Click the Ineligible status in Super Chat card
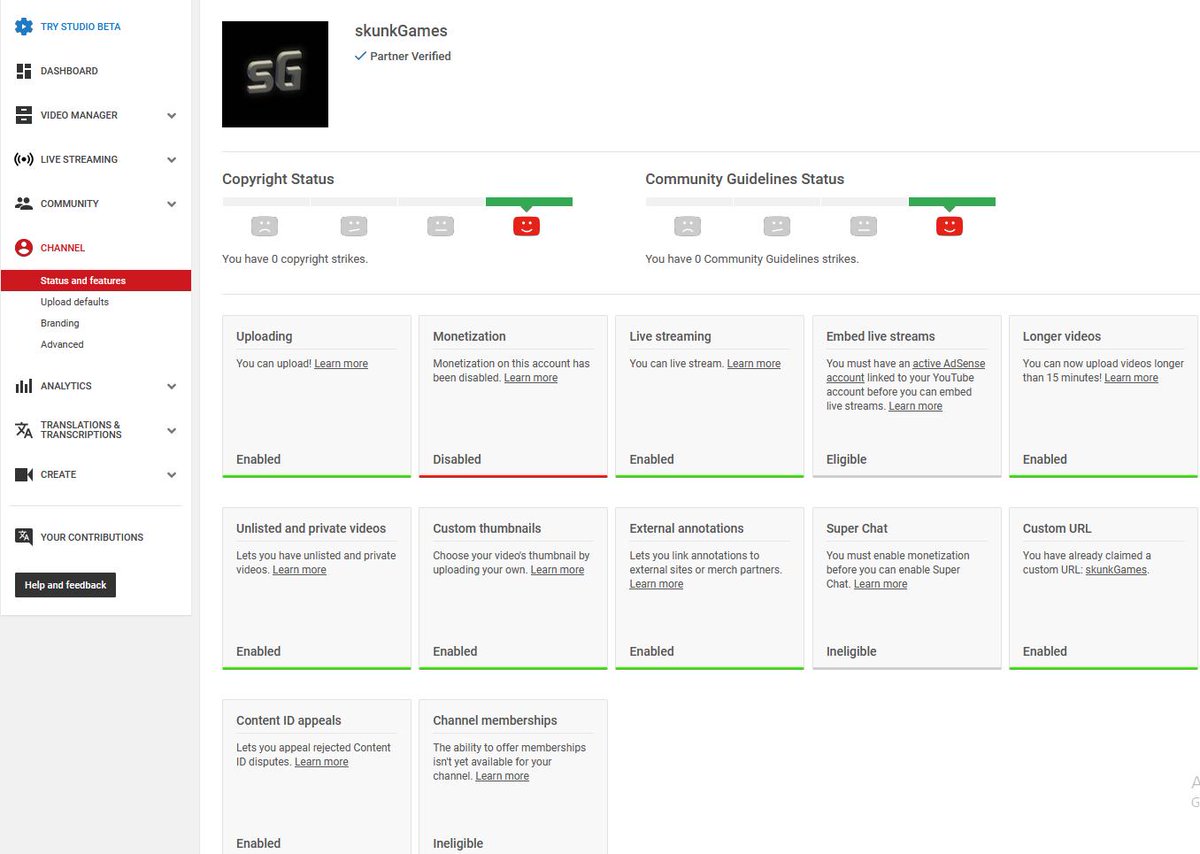The image size is (1200, 854). coord(851,652)
